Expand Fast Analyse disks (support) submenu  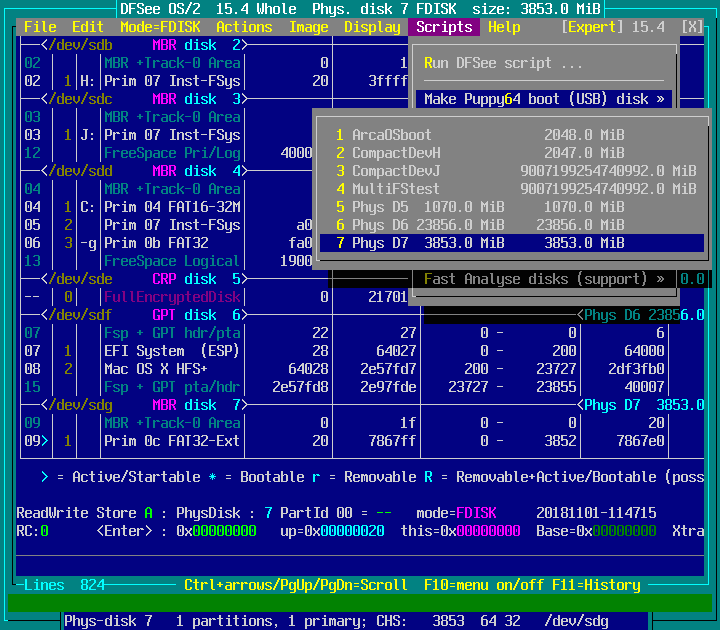click(x=543, y=279)
